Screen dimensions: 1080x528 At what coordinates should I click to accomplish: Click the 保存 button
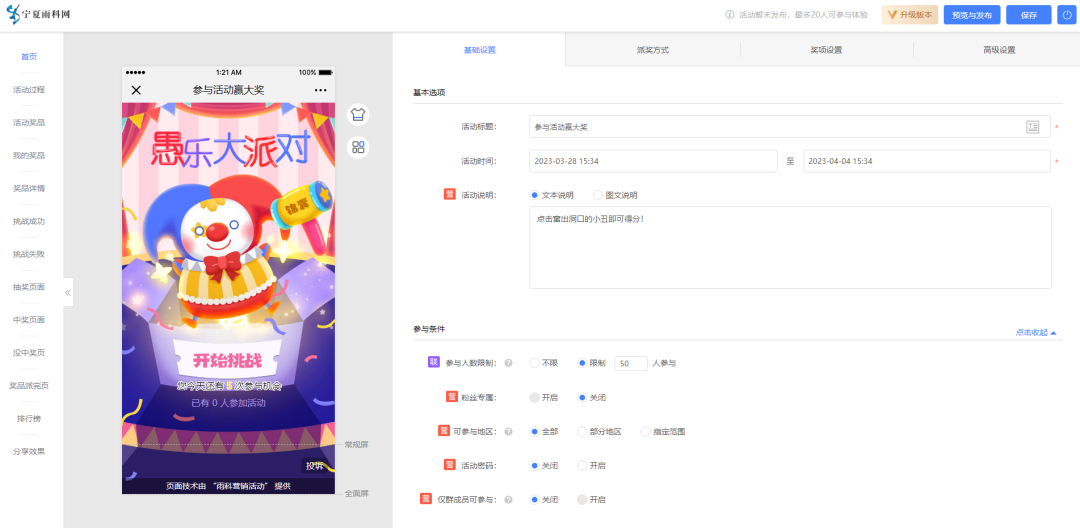coord(1028,14)
